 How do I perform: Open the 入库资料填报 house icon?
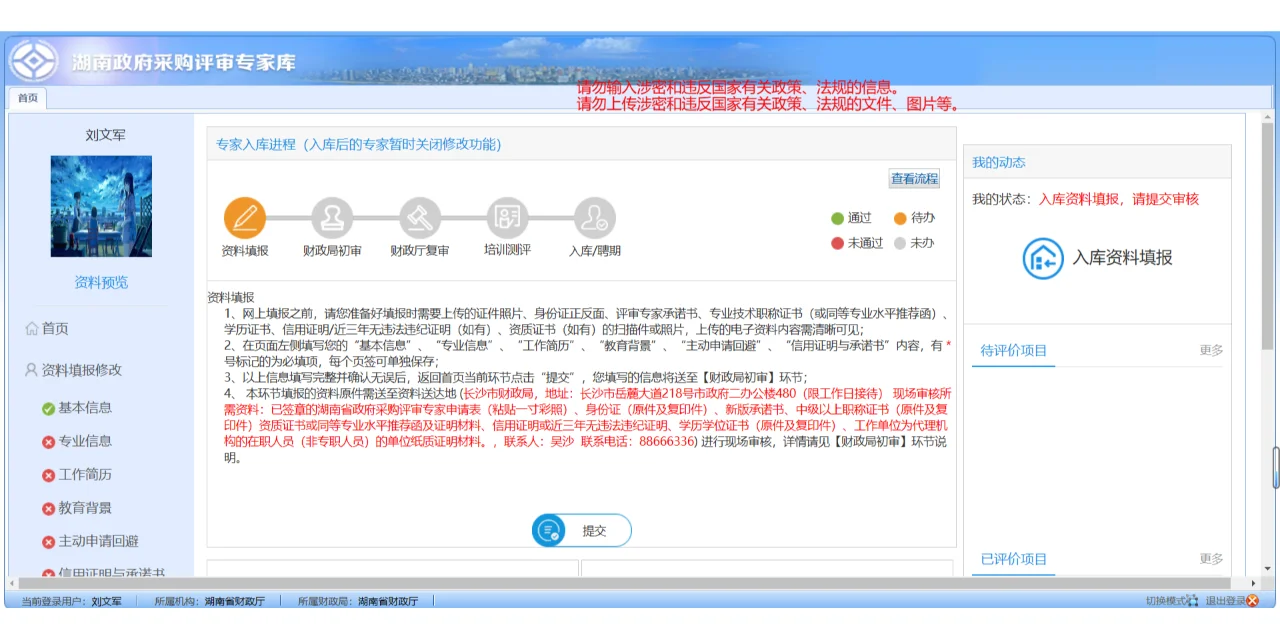1043,256
